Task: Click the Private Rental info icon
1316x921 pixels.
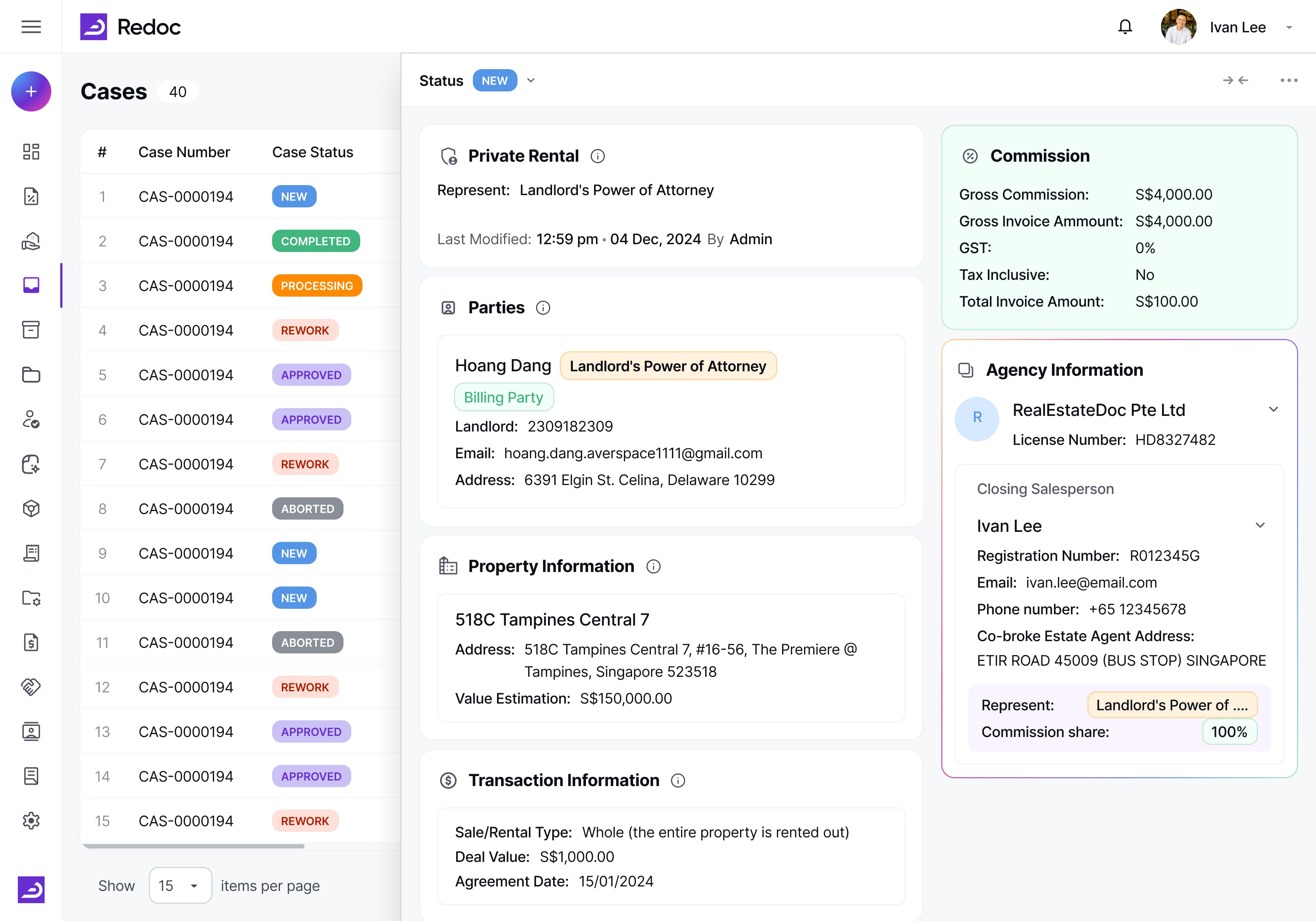Action: point(598,155)
